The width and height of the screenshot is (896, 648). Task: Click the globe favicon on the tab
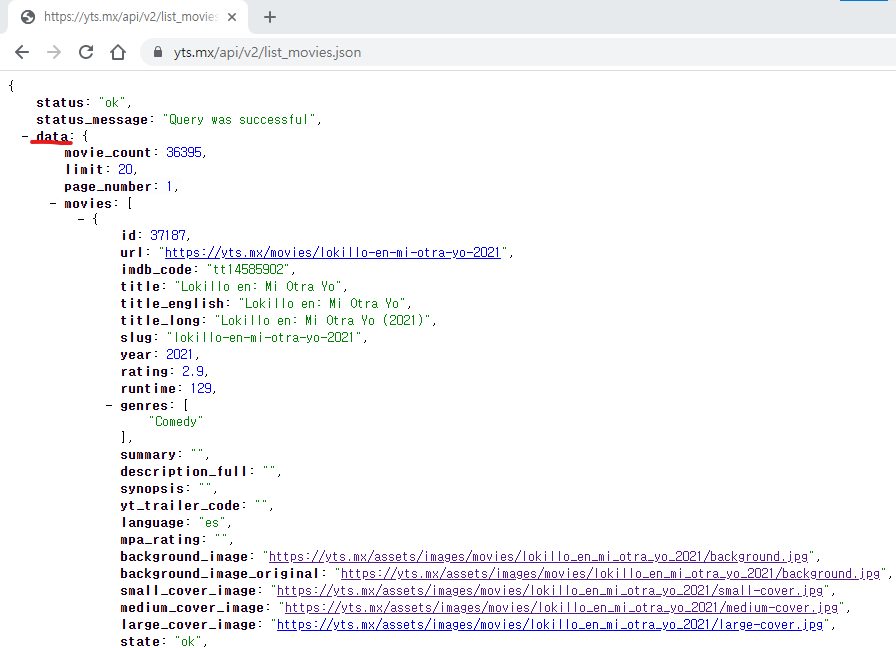click(x=27, y=17)
